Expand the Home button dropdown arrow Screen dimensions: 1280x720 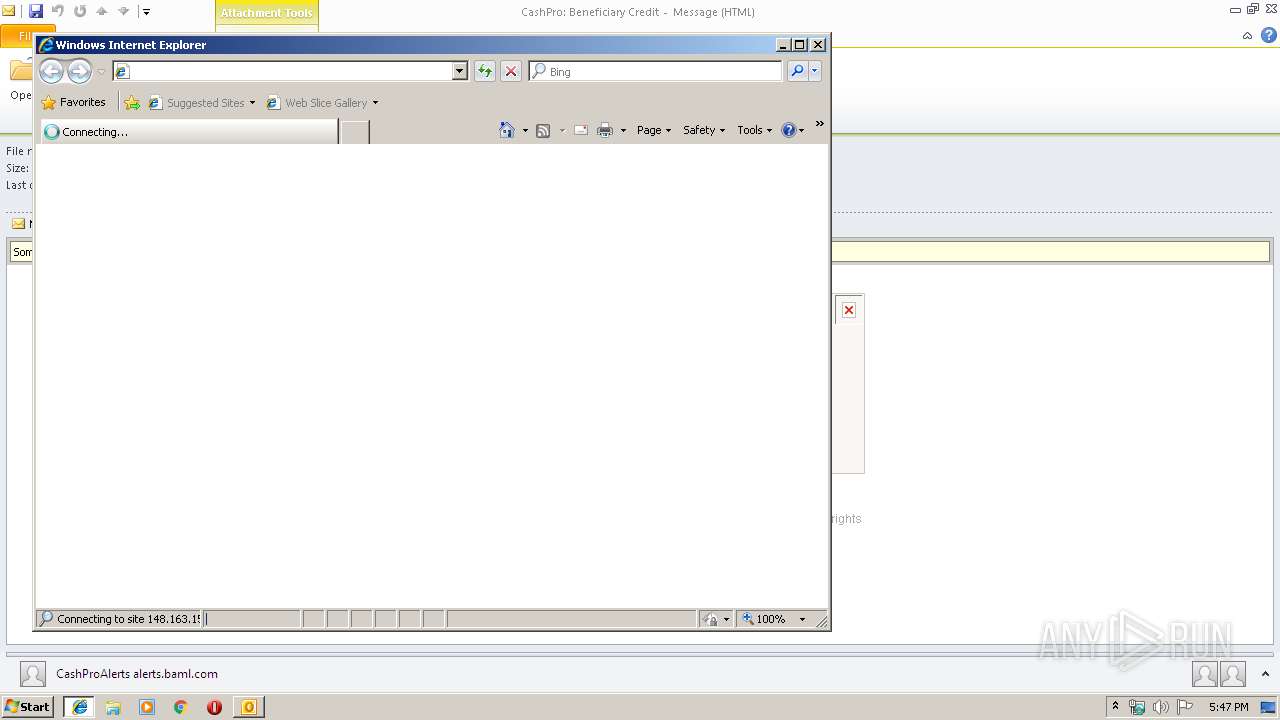pyautogui.click(x=525, y=130)
